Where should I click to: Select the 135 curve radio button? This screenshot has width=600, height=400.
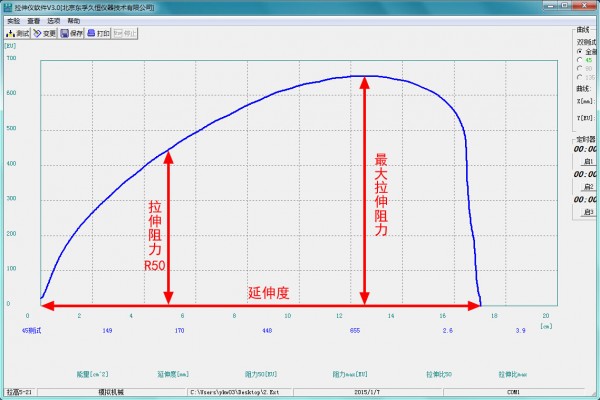pyautogui.click(x=579, y=77)
